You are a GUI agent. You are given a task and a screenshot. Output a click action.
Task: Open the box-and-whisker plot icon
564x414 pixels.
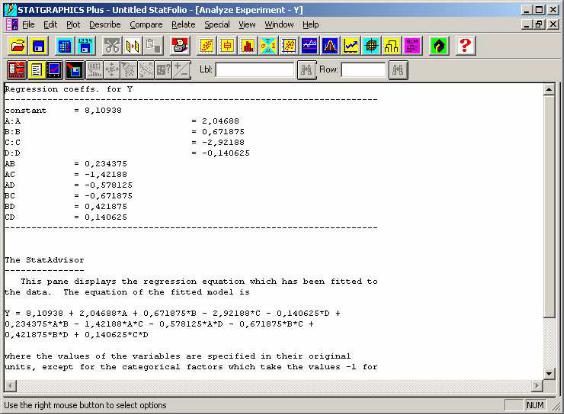(x=227, y=46)
